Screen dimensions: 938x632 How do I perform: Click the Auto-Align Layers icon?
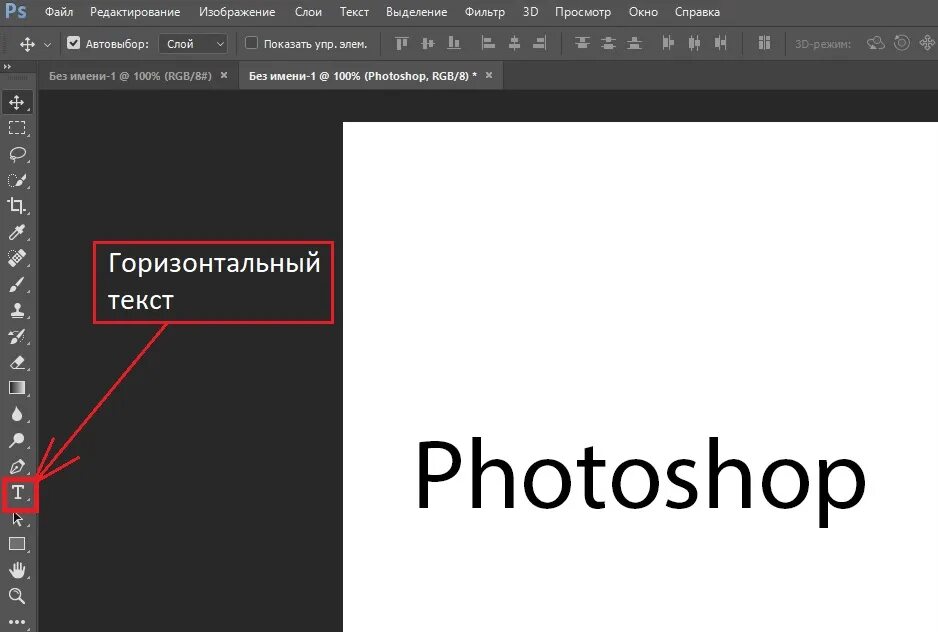pyautogui.click(x=764, y=43)
